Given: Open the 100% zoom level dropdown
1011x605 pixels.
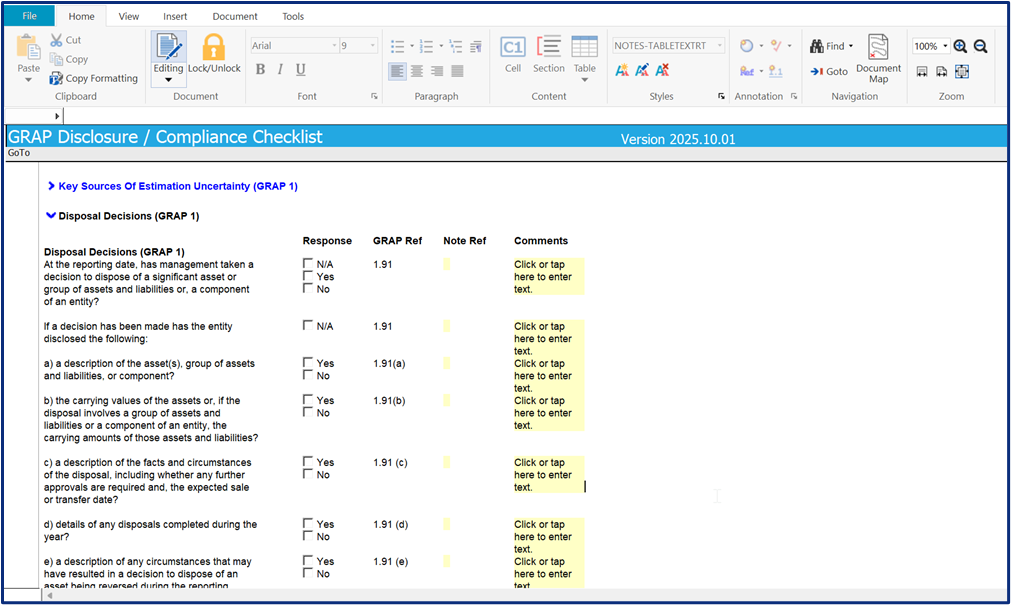Looking at the screenshot, I should point(945,46).
